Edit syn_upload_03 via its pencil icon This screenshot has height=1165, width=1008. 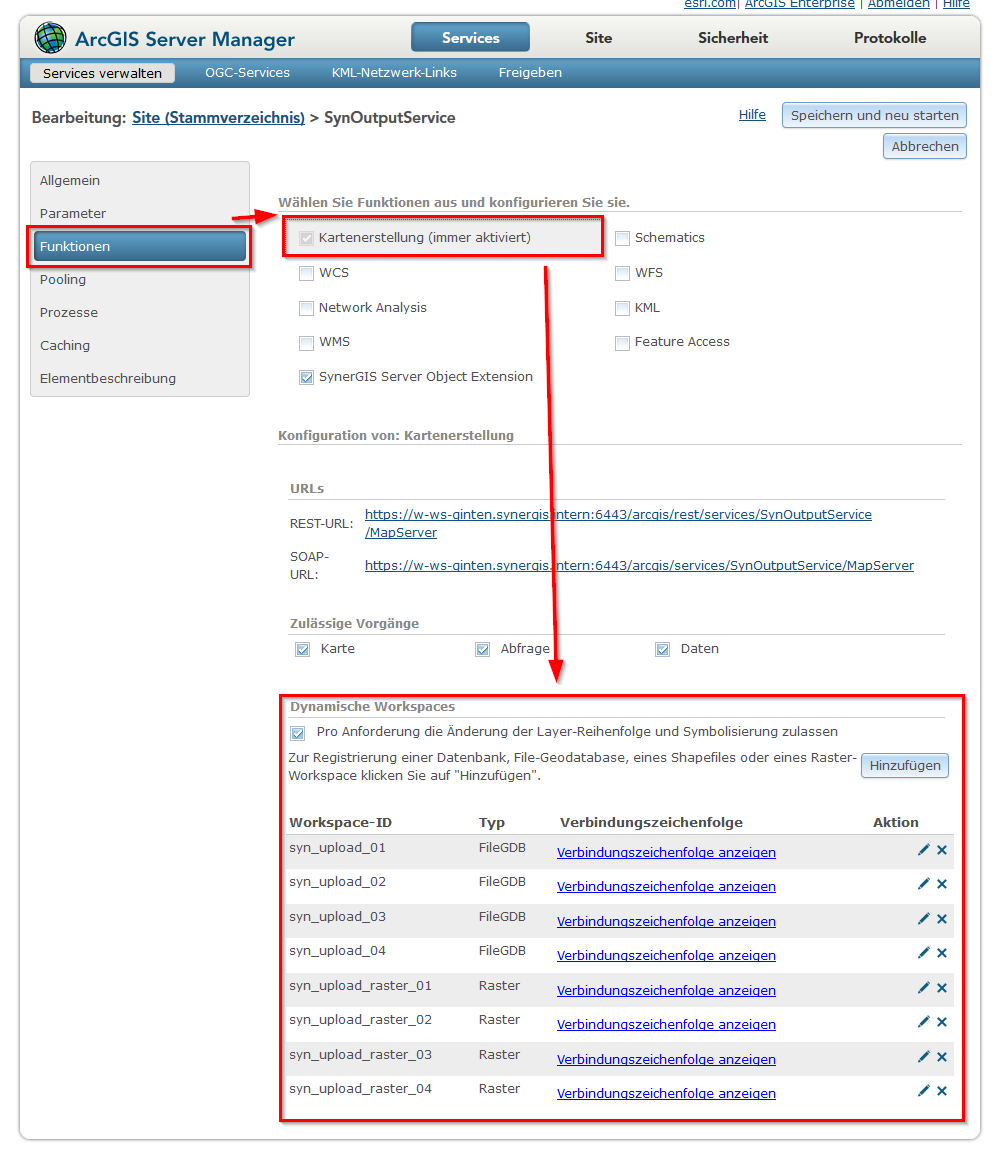pos(923,918)
